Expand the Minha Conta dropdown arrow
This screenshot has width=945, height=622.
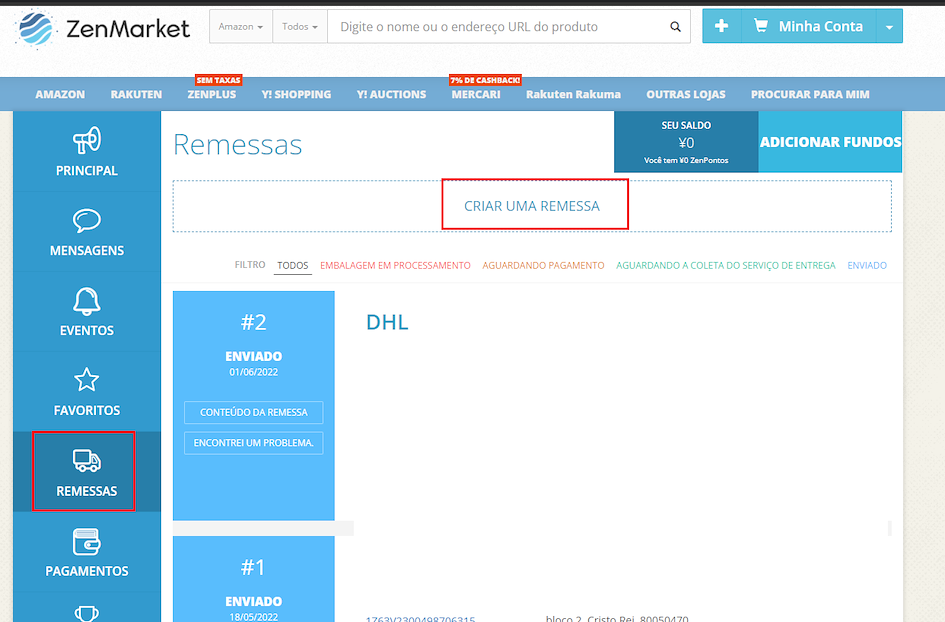(x=889, y=27)
